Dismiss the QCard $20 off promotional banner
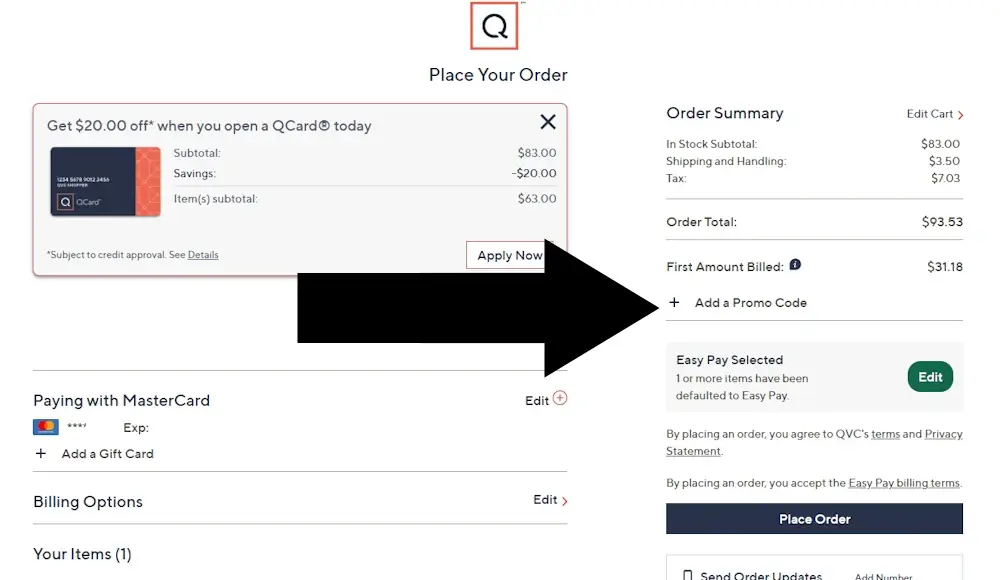This screenshot has width=1000, height=580. click(x=547, y=121)
